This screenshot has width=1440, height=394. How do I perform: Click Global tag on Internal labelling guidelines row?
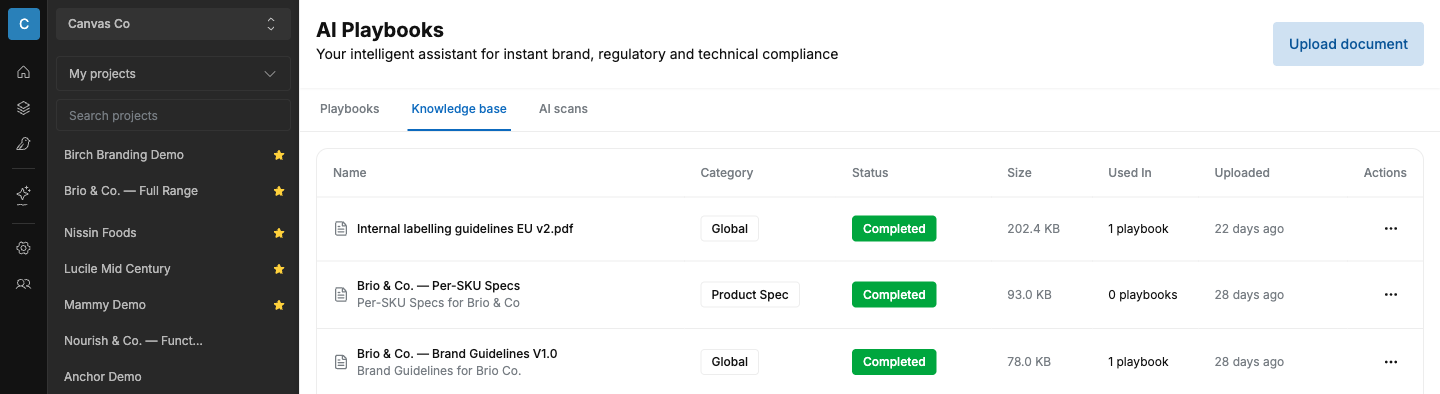coord(730,229)
